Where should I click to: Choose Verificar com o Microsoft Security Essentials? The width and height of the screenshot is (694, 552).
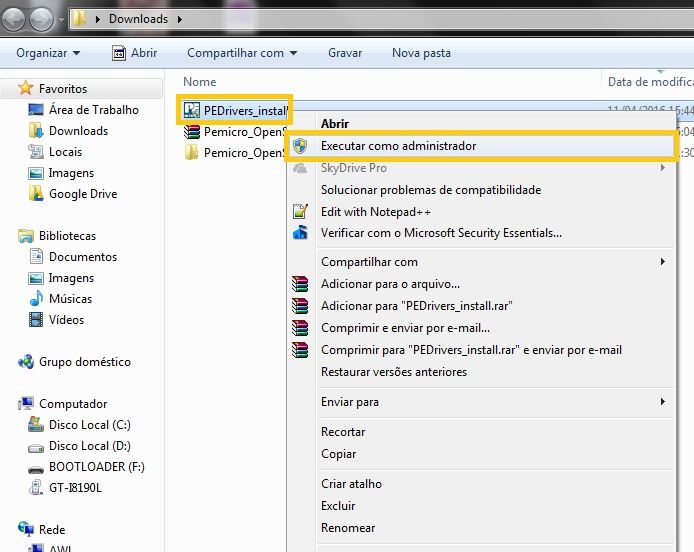click(441, 233)
